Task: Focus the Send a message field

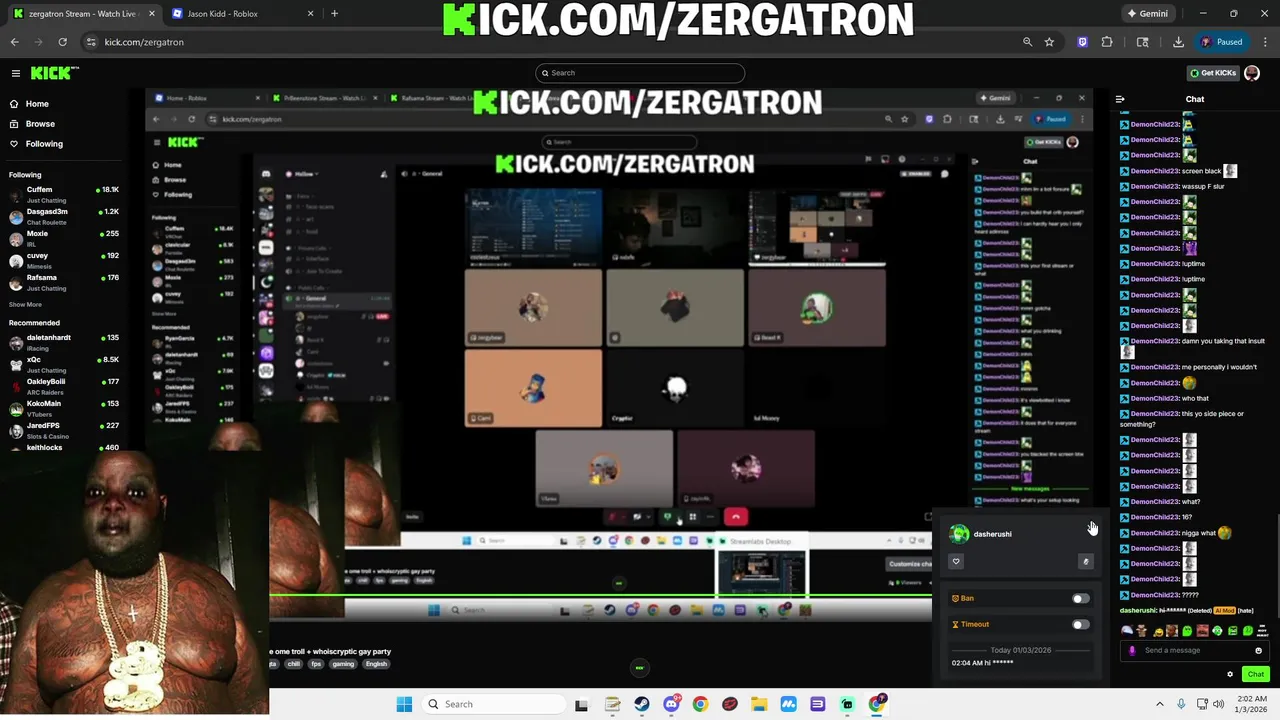Action: pos(1195,651)
